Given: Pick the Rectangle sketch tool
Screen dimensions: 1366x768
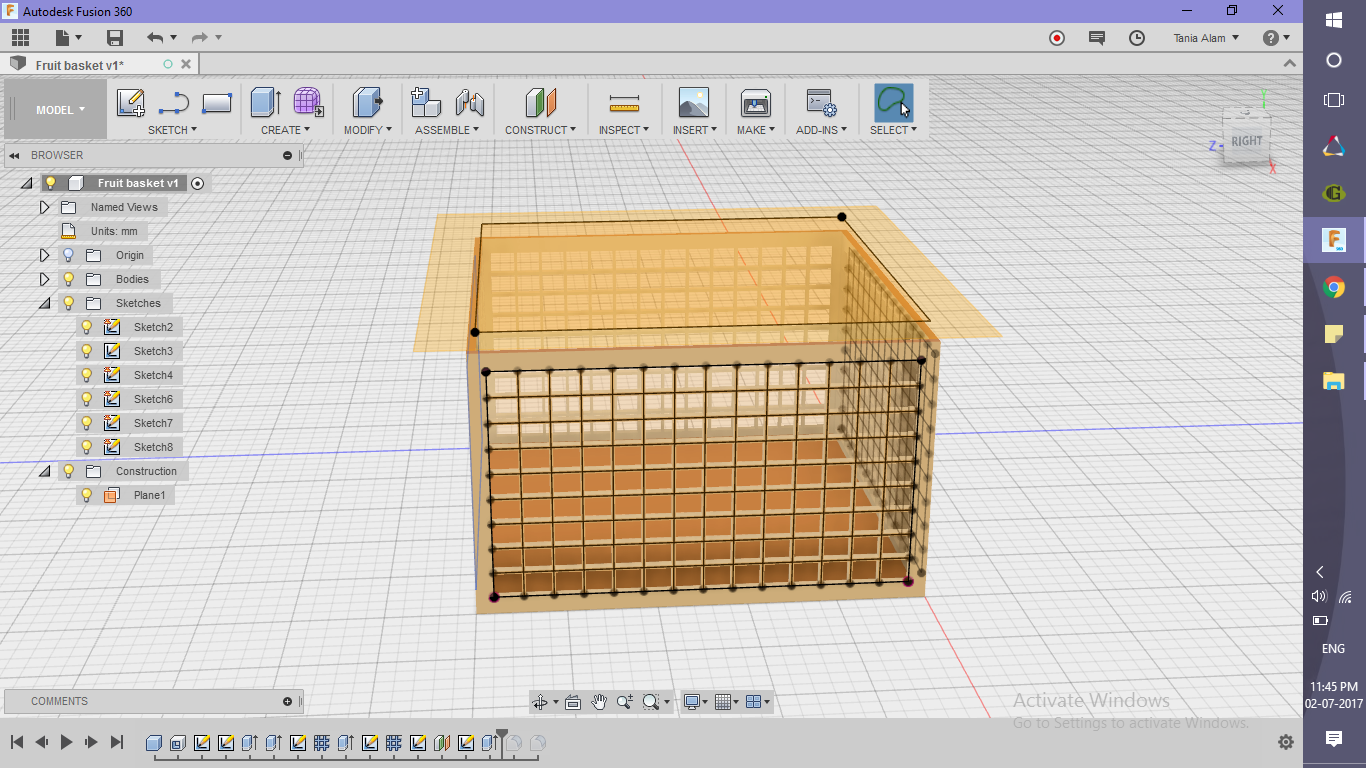Looking at the screenshot, I should [217, 102].
